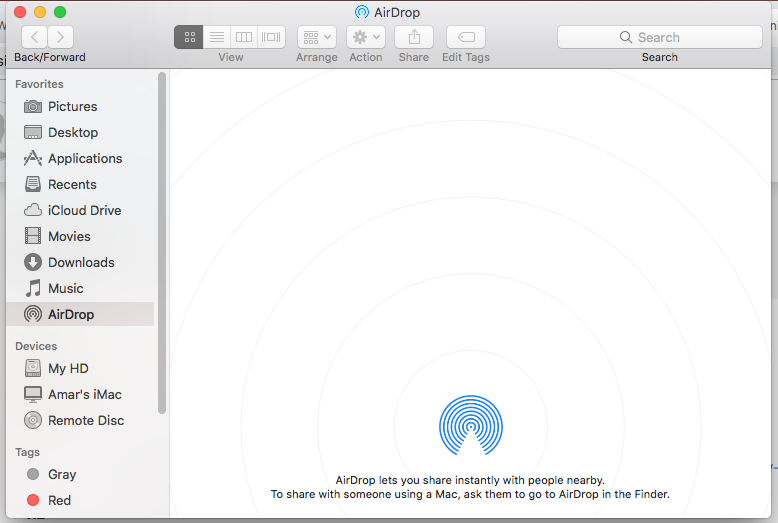
Task: Click the My HD drive icon
Action: click(x=33, y=368)
